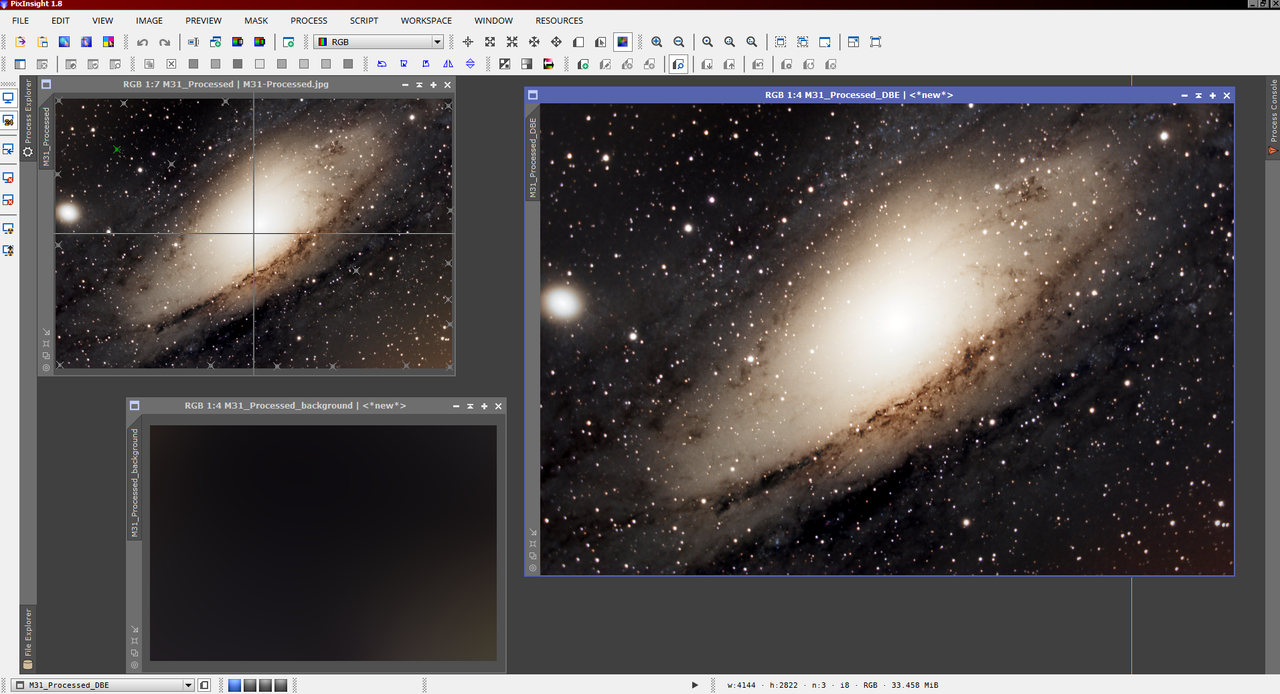Open the Process Console side tab
The image size is (1280, 694).
tap(1273, 118)
